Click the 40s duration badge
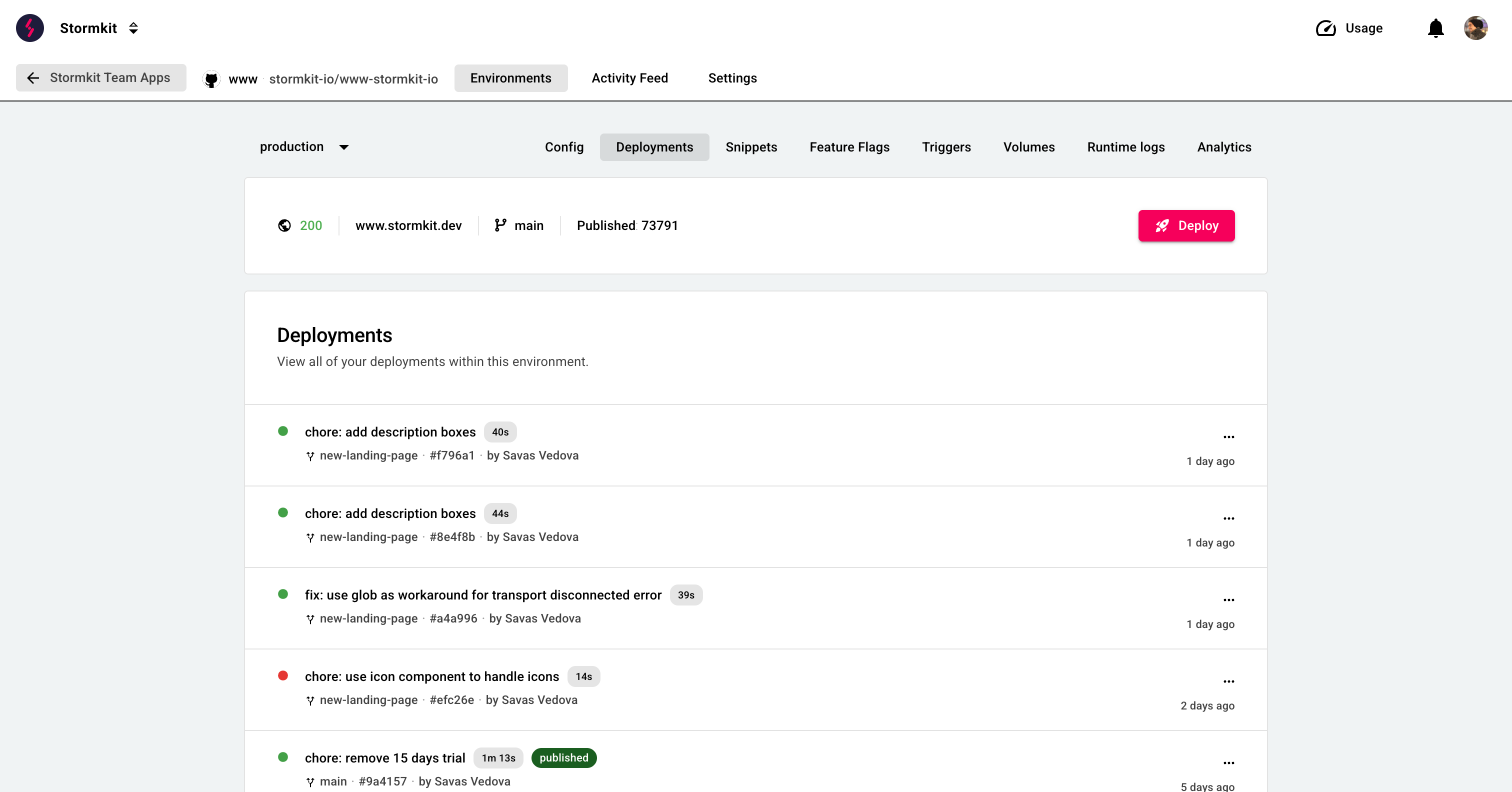This screenshot has height=792, width=1512. (x=499, y=432)
